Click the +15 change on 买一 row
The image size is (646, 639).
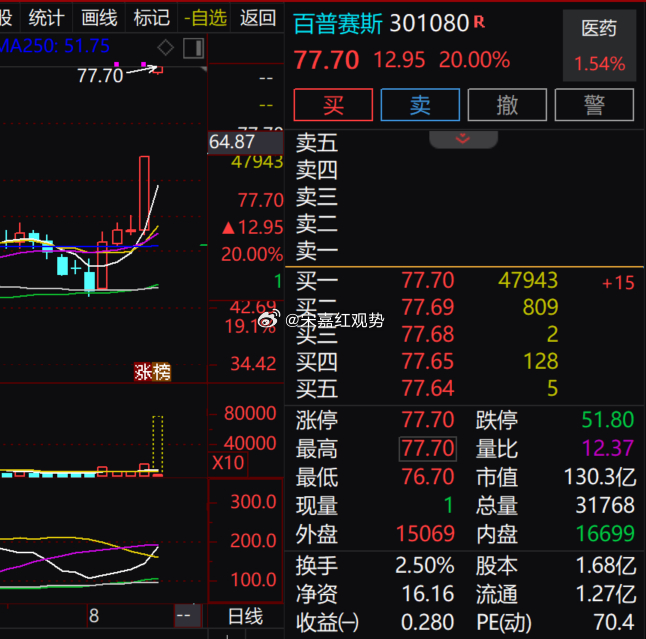[618, 283]
